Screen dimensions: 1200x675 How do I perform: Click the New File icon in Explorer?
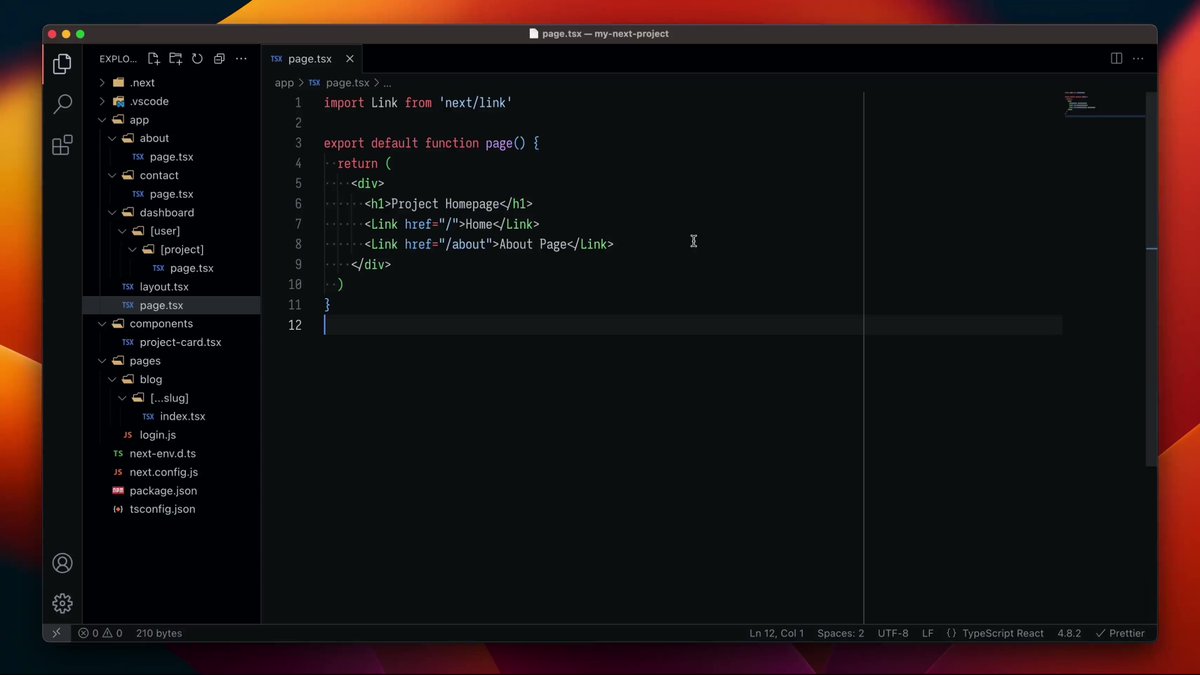point(154,59)
